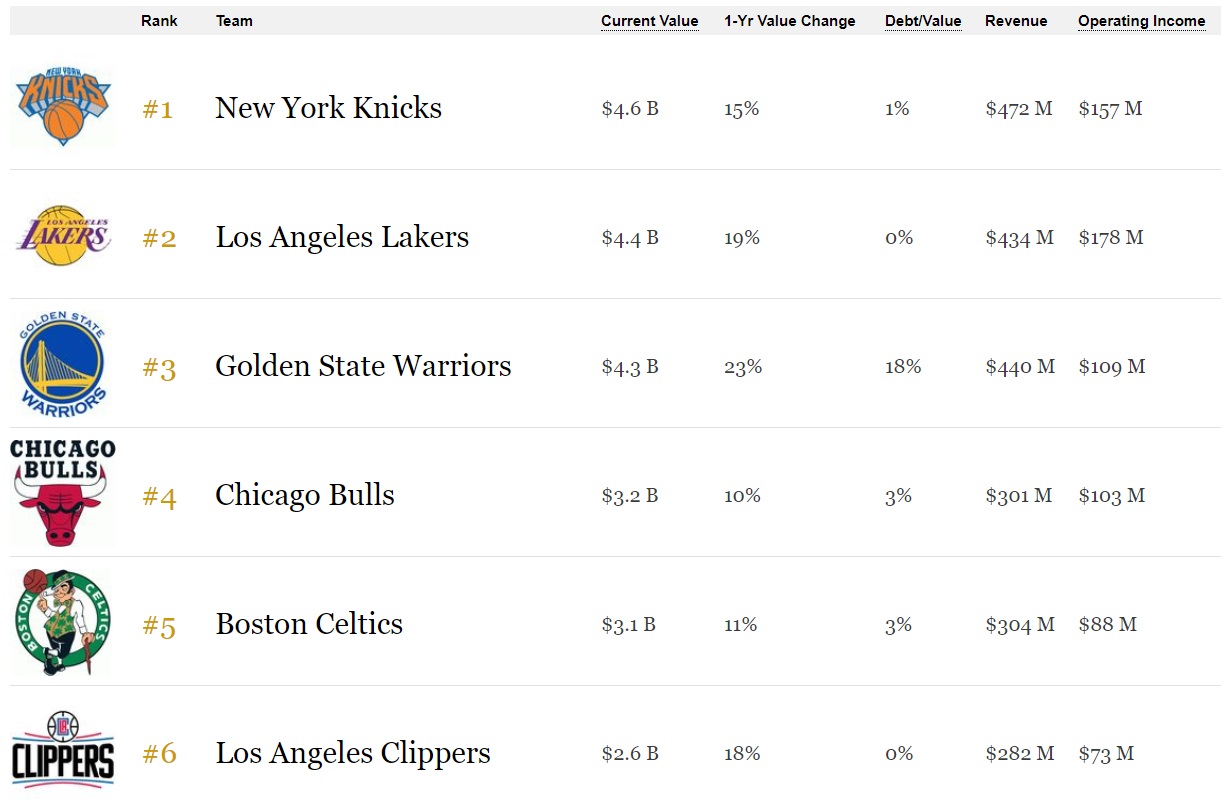The height and width of the screenshot is (807, 1221).
Task: Go to Golden State Warriors team page
Action: (362, 366)
